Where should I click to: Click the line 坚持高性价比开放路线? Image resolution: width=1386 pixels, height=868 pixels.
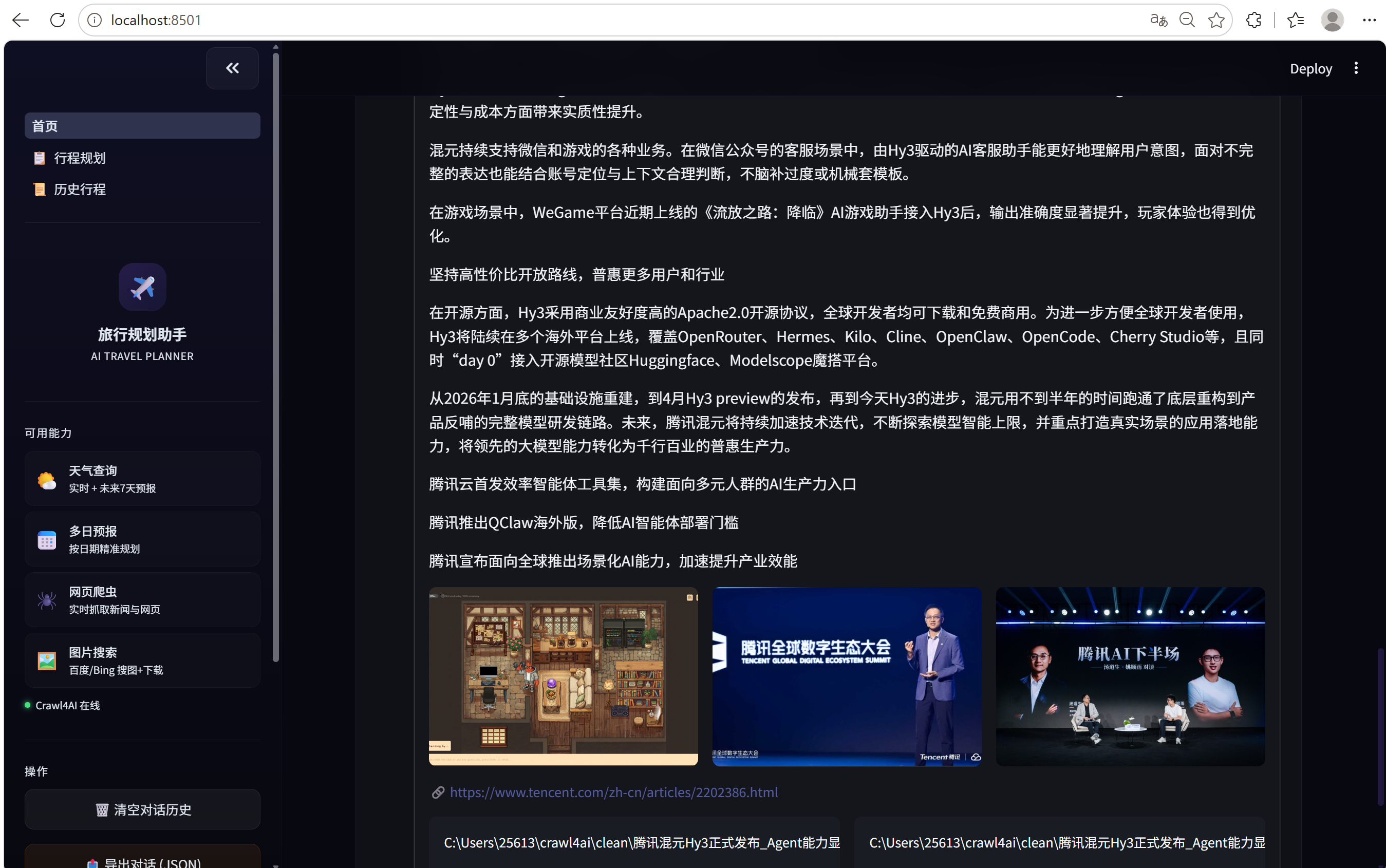(x=577, y=274)
